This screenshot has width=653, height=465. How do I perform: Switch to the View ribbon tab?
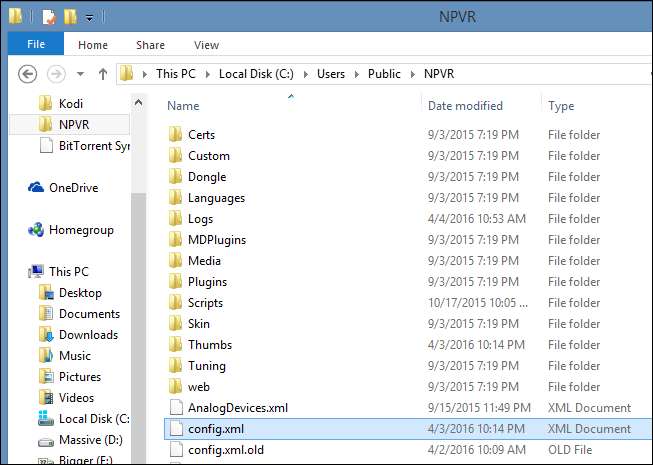click(x=206, y=45)
